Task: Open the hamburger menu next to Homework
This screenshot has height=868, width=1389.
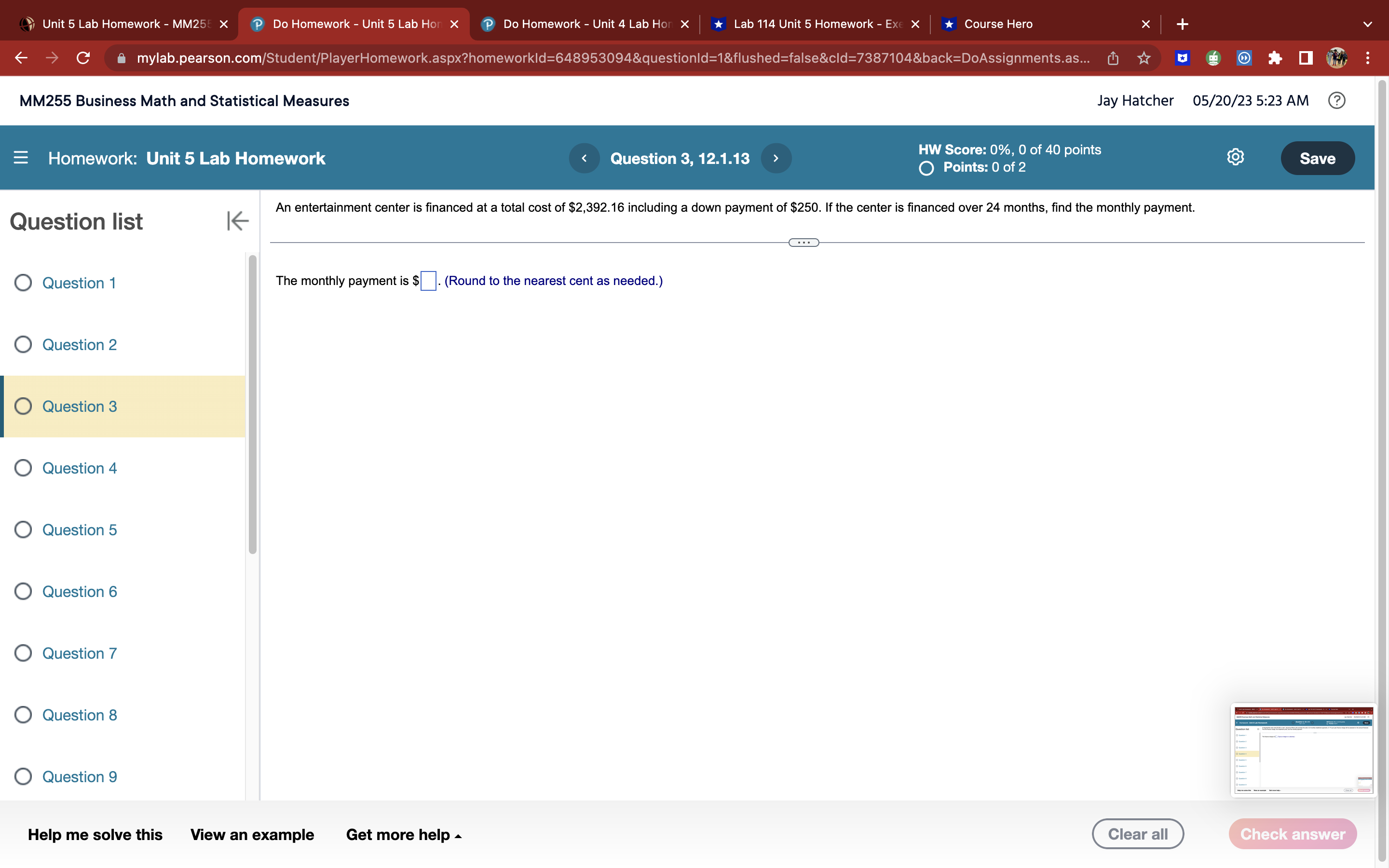Action: (21, 158)
